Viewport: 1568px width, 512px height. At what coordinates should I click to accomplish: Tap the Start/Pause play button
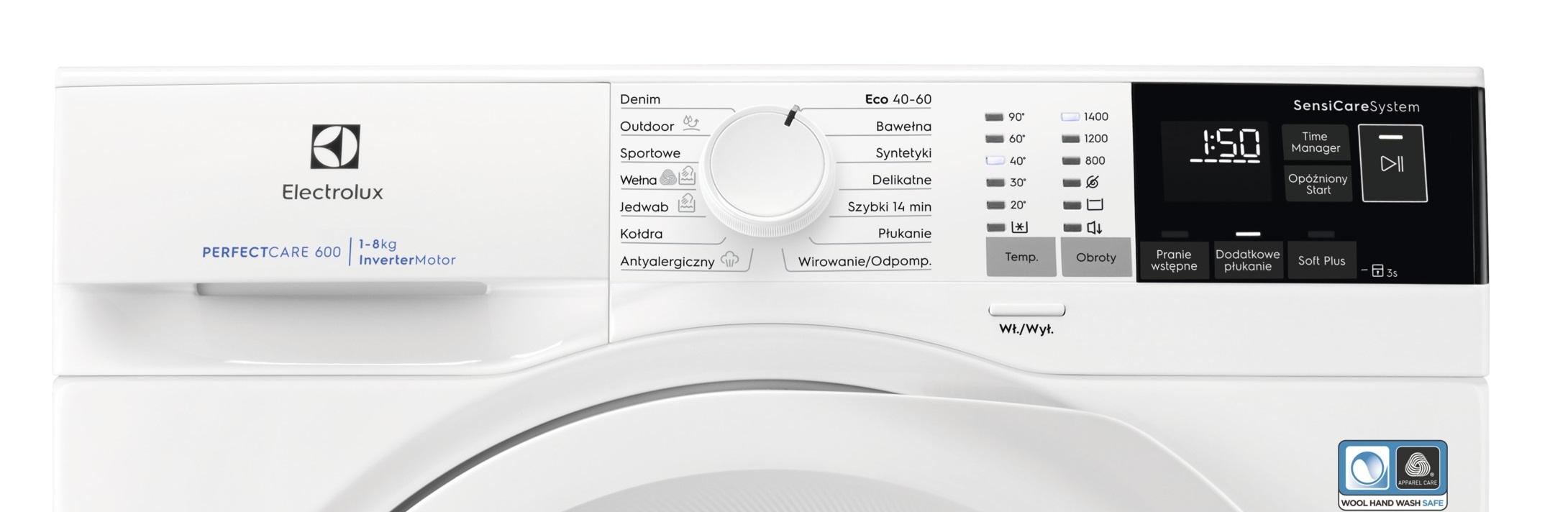pos(1392,163)
